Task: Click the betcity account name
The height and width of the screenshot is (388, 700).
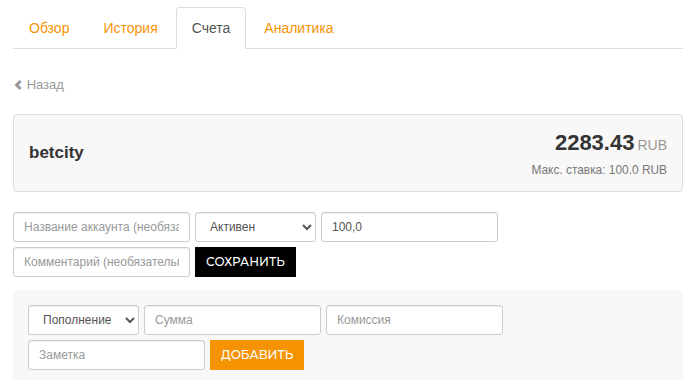Action: click(56, 152)
